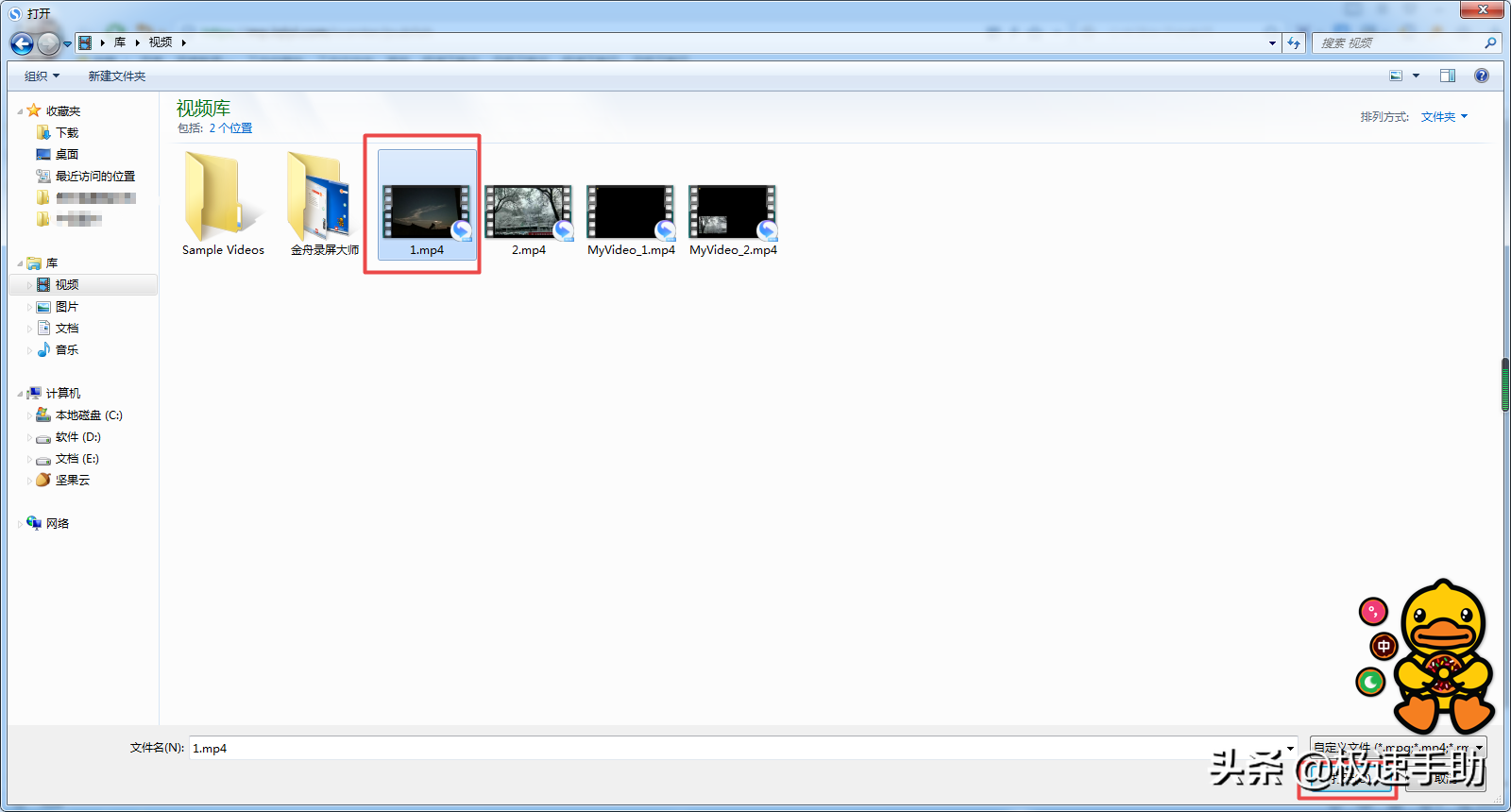The image size is (1511, 812).
Task: Click the 中 input mode icon
Action: [x=1384, y=647]
